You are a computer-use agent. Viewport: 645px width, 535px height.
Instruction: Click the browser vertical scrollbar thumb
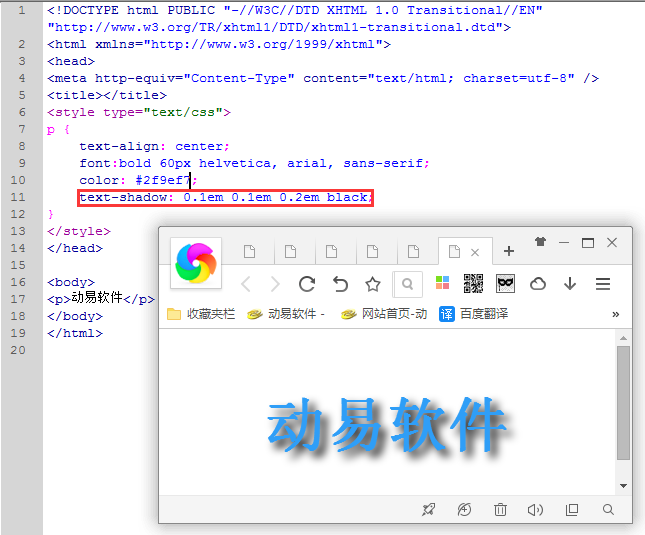[x=623, y=400]
